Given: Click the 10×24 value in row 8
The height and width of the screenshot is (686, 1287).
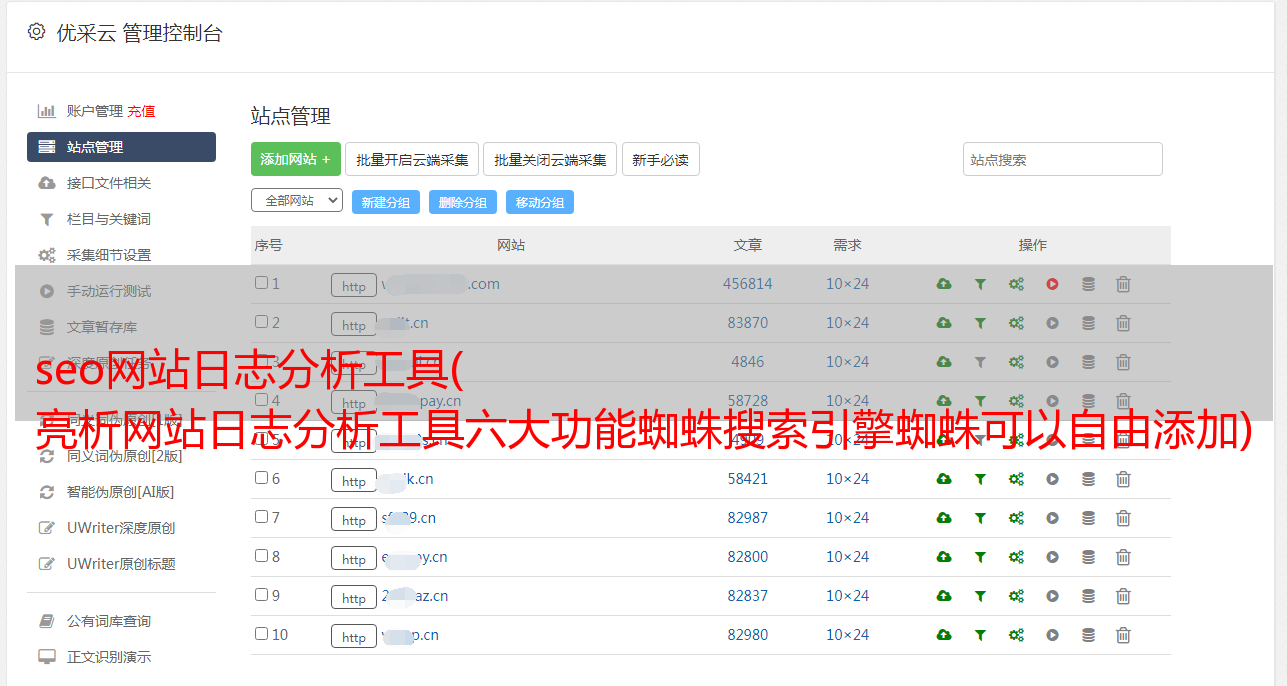Looking at the screenshot, I should [x=847, y=557].
